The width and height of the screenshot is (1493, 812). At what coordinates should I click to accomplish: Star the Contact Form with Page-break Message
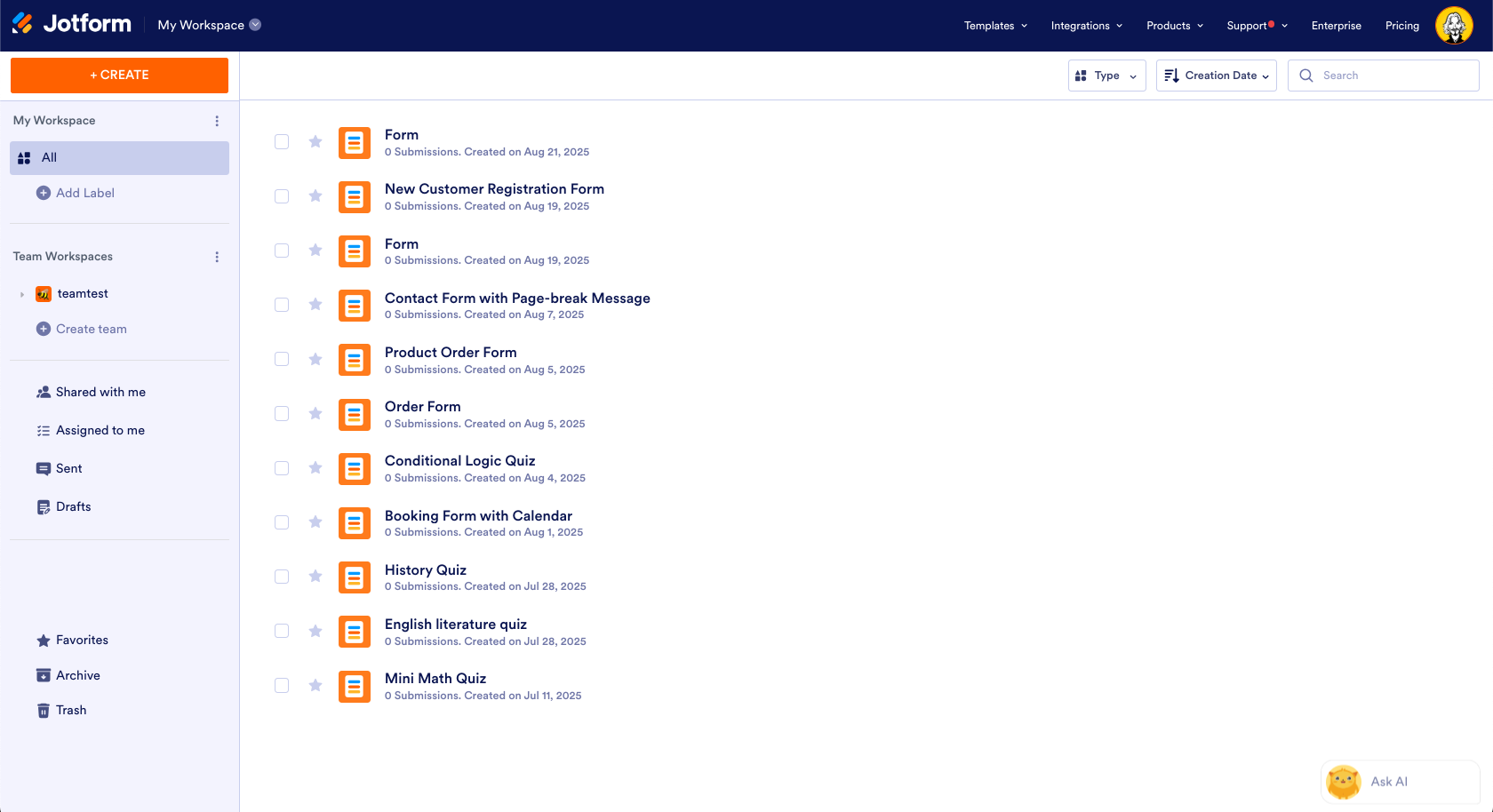(x=315, y=305)
